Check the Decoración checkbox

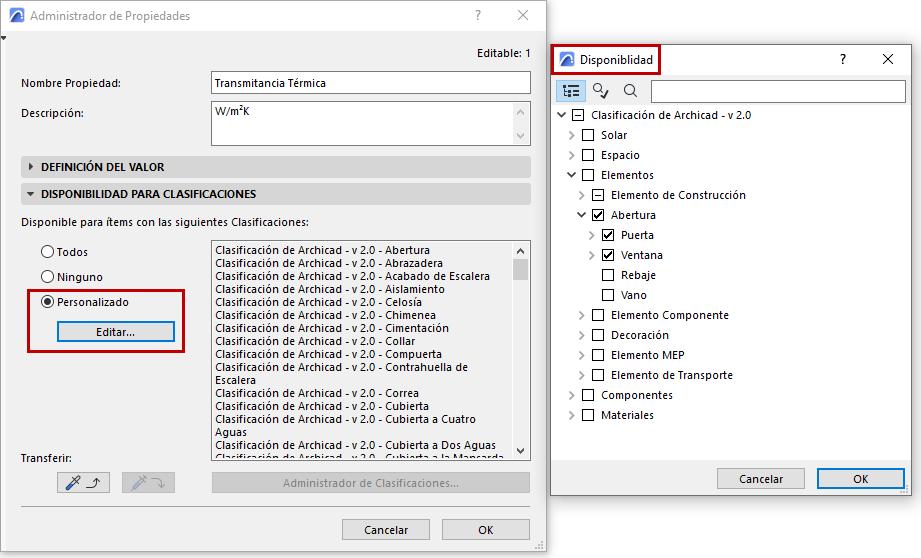(x=598, y=335)
